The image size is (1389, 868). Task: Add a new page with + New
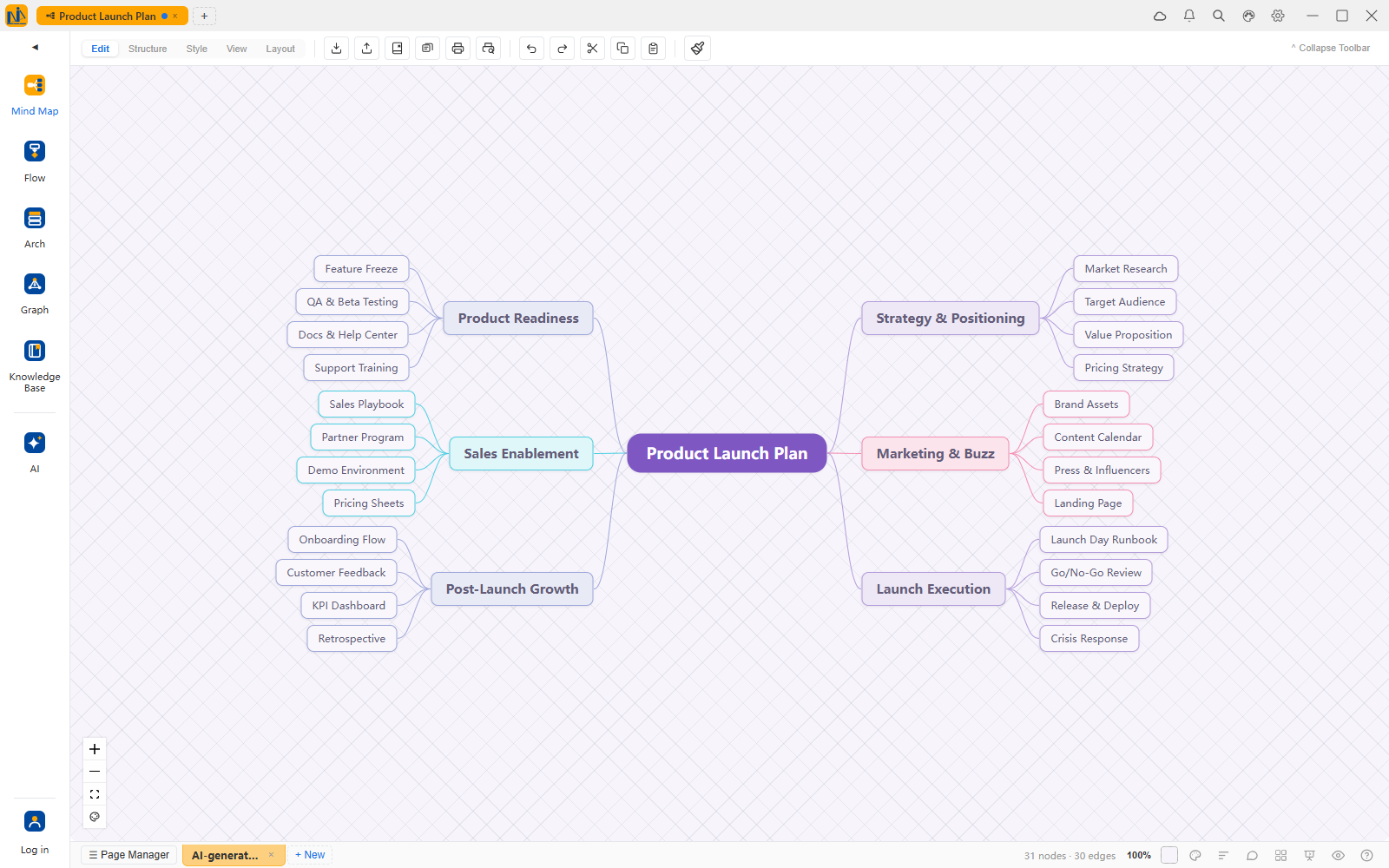[310, 855]
